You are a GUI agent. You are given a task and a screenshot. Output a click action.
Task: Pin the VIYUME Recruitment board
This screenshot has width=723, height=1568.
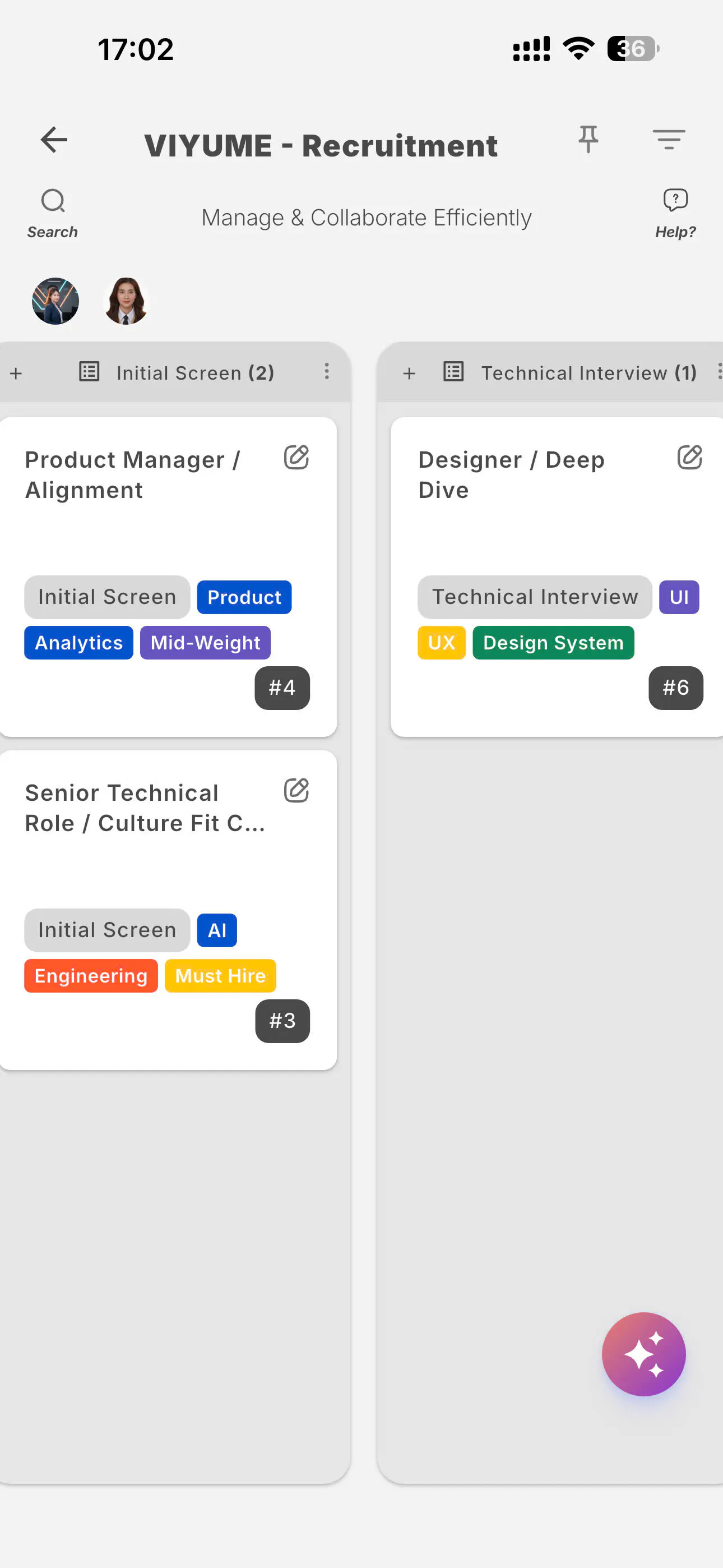pyautogui.click(x=588, y=140)
